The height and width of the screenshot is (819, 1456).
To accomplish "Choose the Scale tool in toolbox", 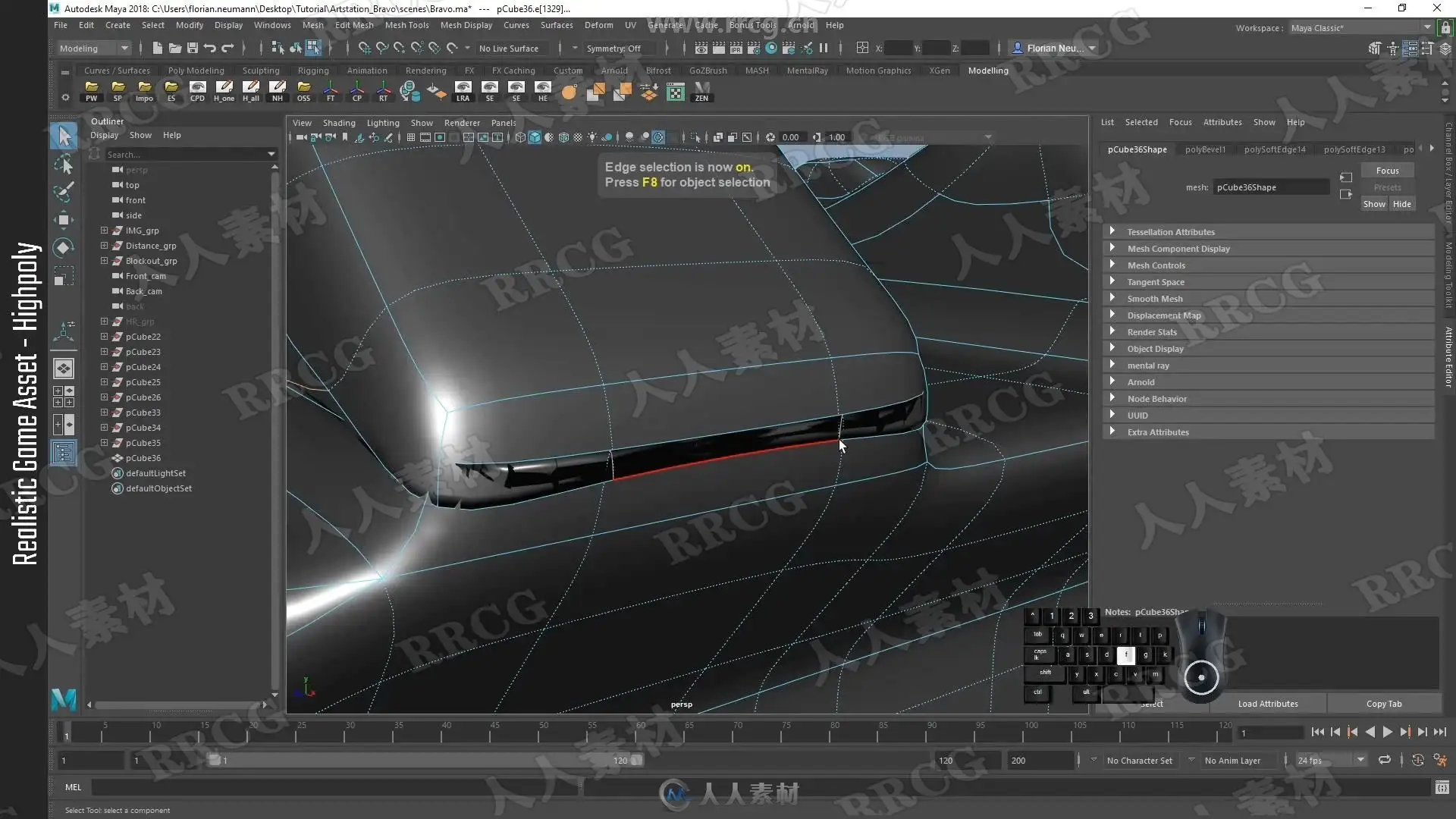I will pyautogui.click(x=64, y=276).
